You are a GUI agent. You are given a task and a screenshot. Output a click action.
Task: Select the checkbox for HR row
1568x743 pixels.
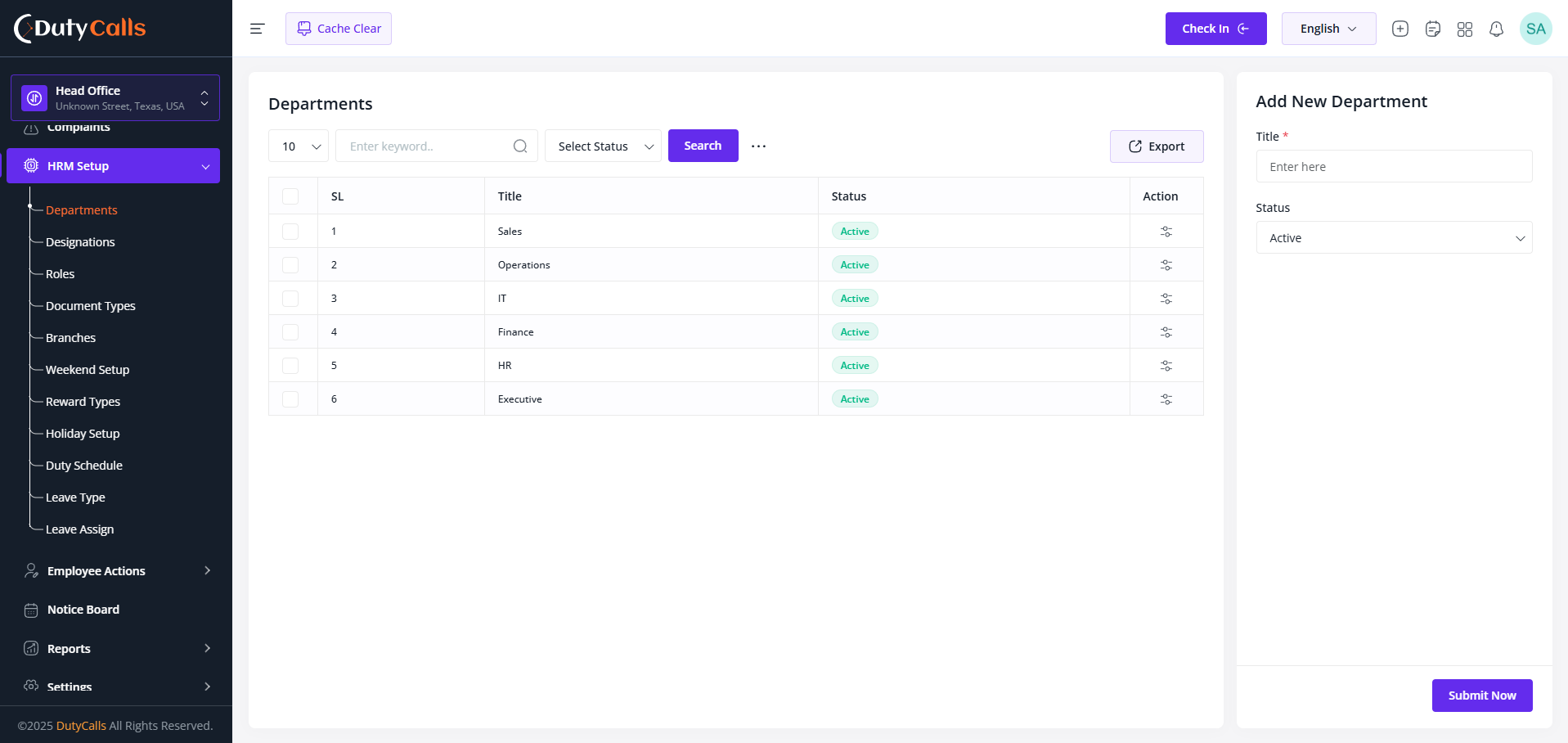290,366
